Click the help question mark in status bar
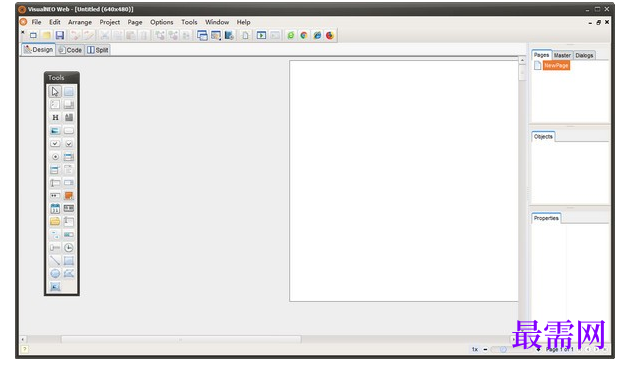Image resolution: width=624 pixels, height=366 pixels. tap(25, 349)
